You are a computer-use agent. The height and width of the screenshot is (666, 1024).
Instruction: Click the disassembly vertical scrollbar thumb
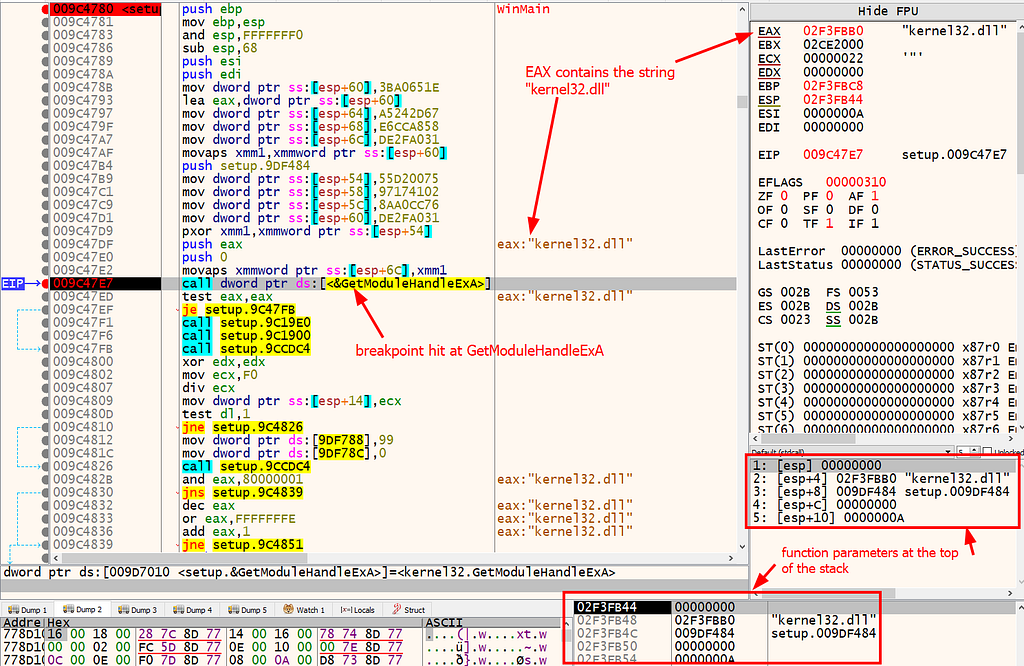(742, 101)
